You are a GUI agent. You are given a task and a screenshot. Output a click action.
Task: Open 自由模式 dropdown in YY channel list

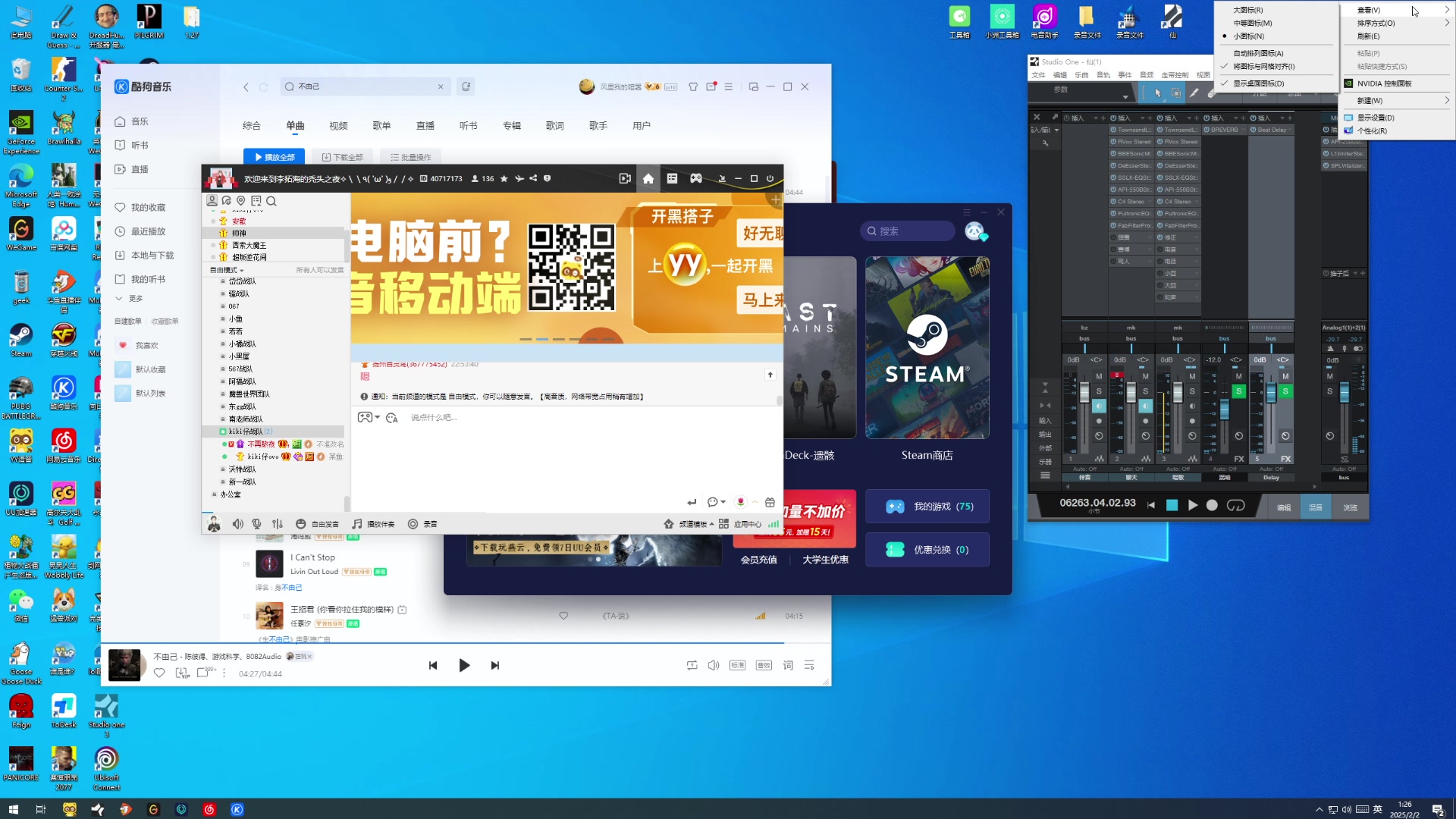tap(227, 270)
